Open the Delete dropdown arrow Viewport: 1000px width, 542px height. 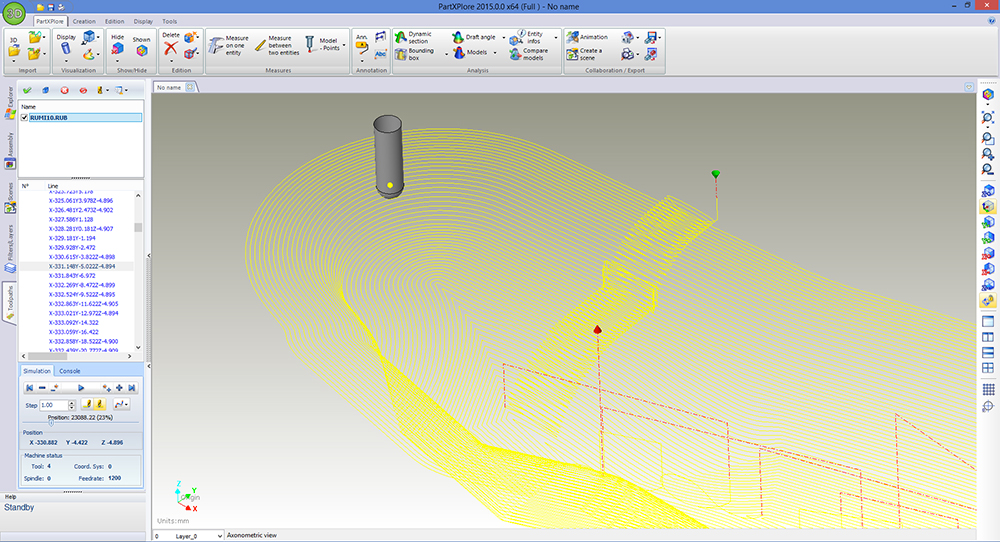(170, 62)
